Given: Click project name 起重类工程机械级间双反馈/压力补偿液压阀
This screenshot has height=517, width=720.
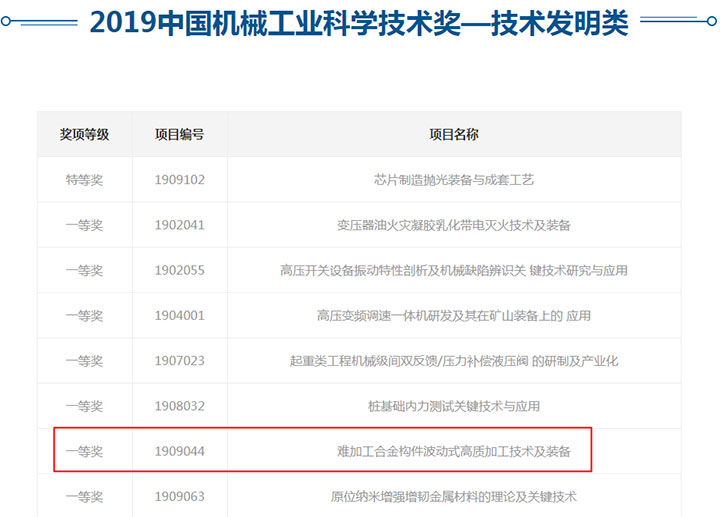Looking at the screenshot, I should [409, 361].
